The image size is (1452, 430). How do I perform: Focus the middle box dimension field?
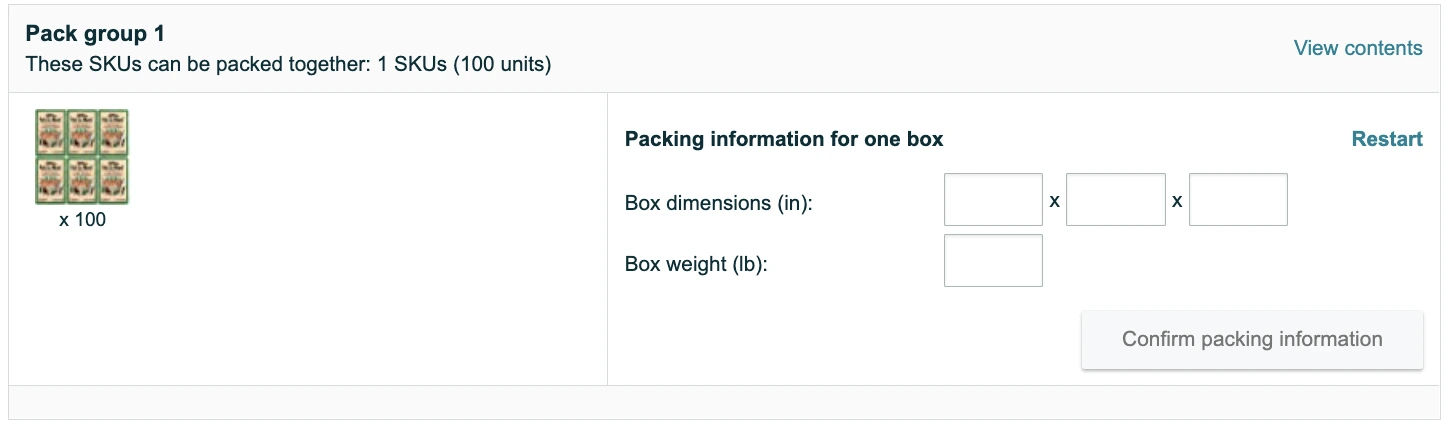click(1115, 200)
